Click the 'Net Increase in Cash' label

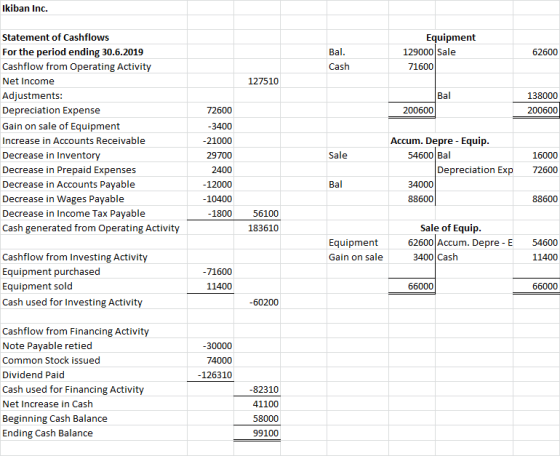tap(48, 404)
